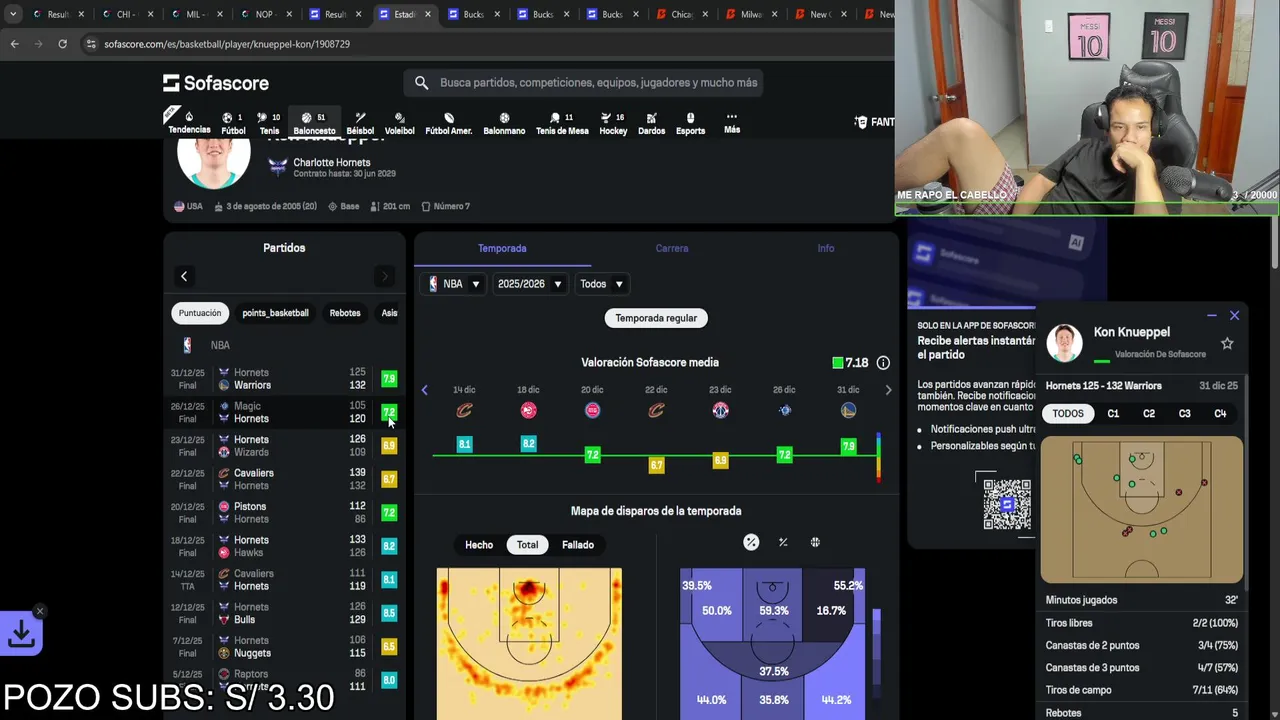
Task: Show earlier ratings with left chevron
Action: 425,390
